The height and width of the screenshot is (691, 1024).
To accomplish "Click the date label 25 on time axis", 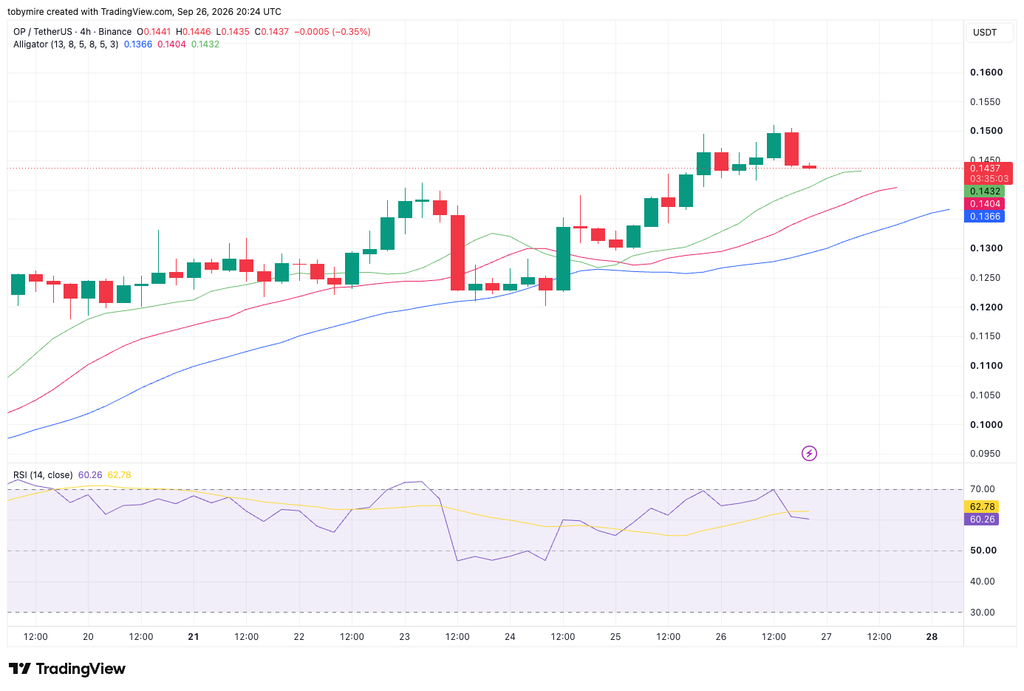I will click(x=615, y=637).
